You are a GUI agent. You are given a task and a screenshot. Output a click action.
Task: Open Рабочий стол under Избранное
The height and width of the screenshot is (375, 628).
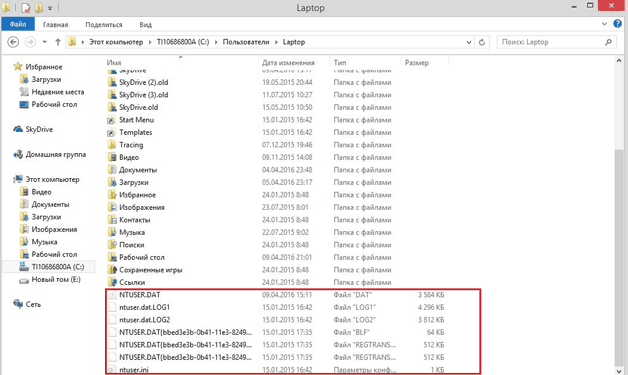point(54,104)
